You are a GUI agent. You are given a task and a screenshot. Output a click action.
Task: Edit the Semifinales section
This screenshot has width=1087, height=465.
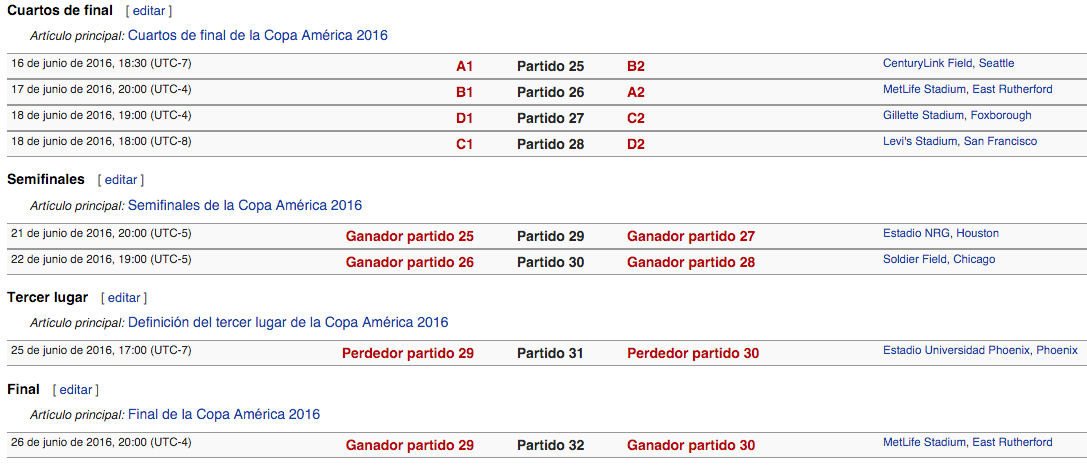click(121, 180)
